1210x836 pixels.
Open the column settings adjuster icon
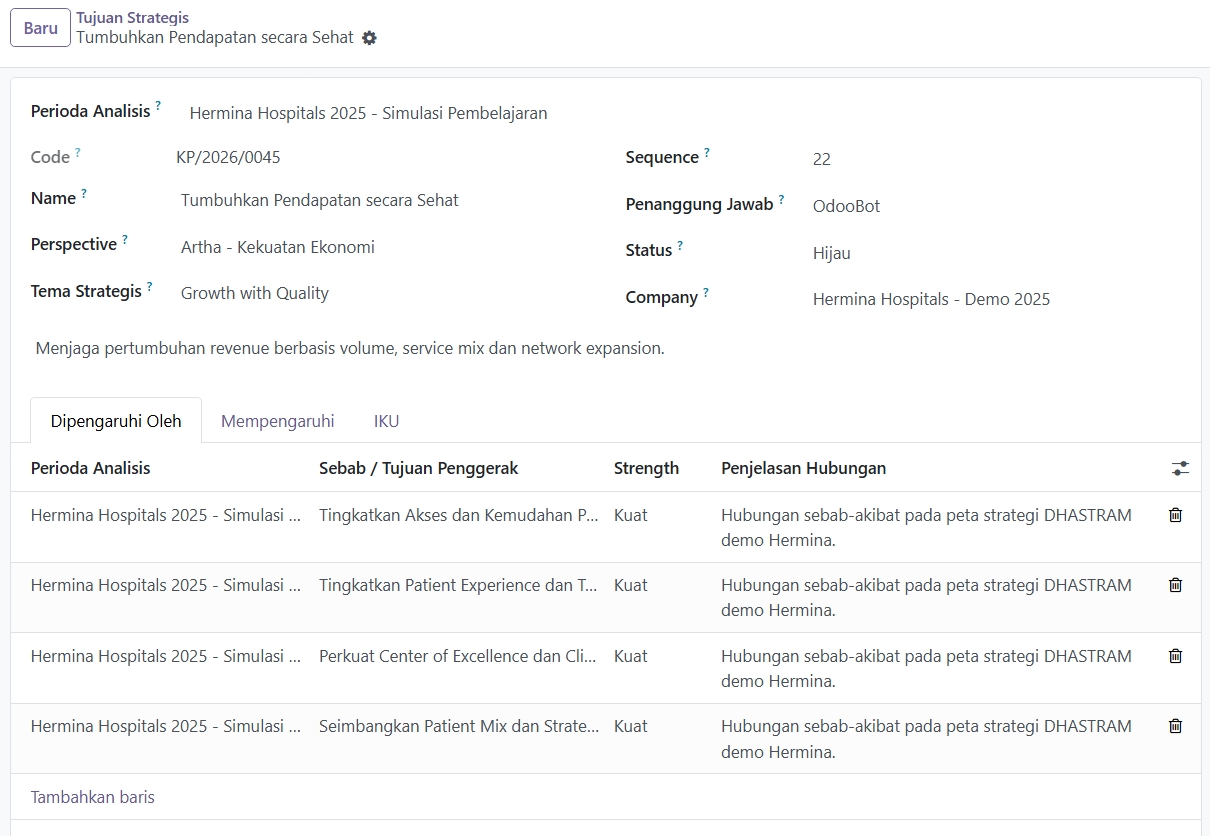click(x=1180, y=468)
